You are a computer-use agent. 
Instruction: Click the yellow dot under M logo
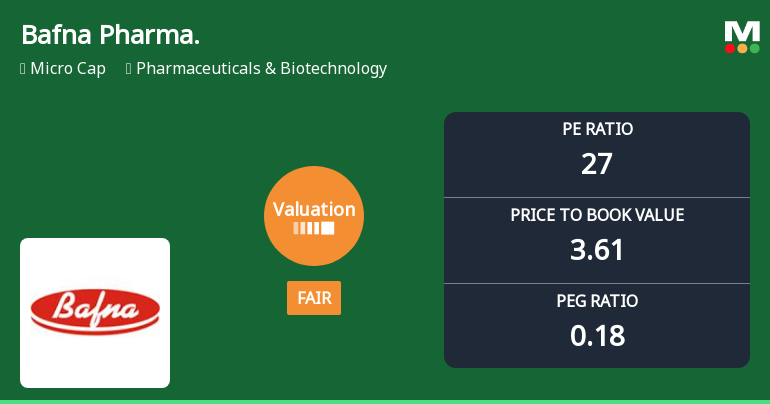(x=742, y=48)
